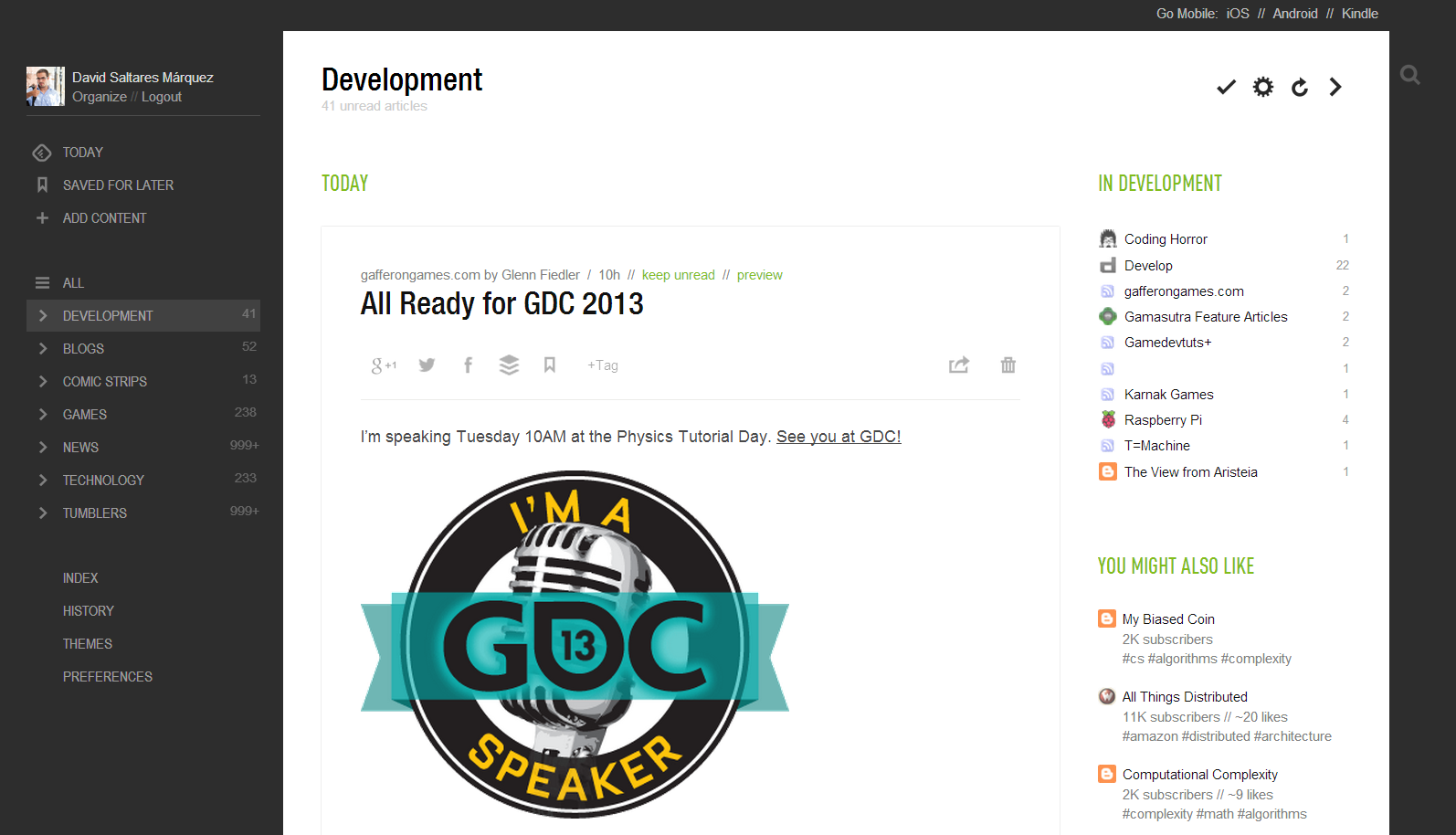Image resolution: width=1456 pixels, height=835 pixels.
Task: Open the Index page
Action: pos(80,578)
